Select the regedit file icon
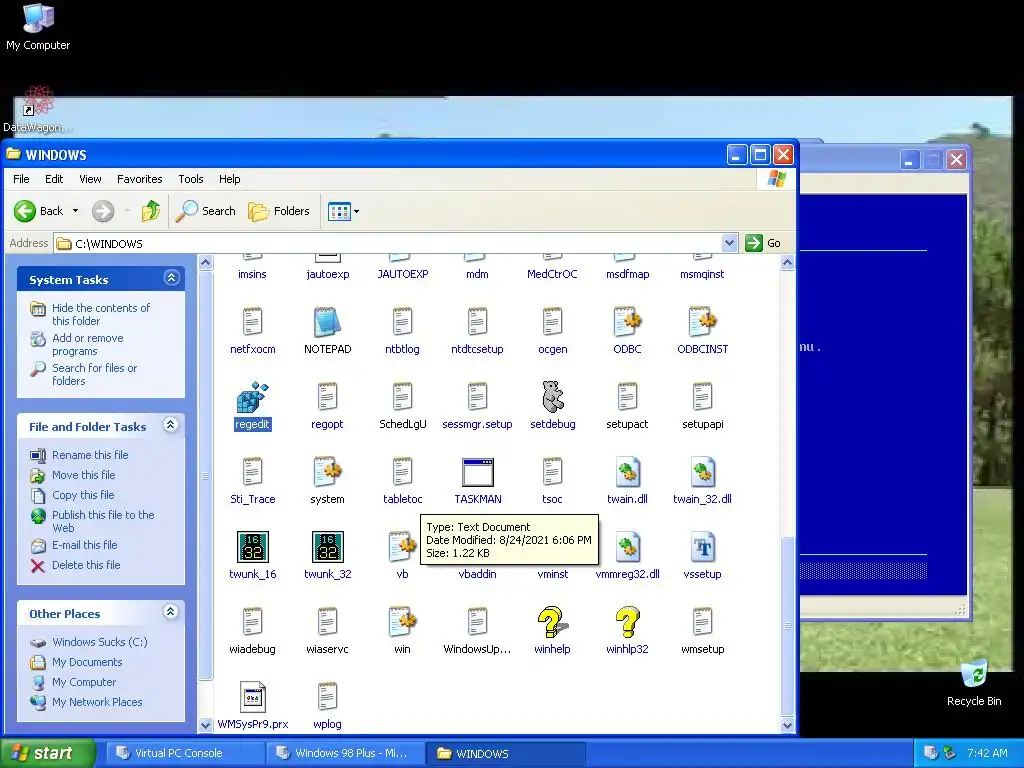Image resolution: width=1024 pixels, height=768 pixels. point(252,398)
